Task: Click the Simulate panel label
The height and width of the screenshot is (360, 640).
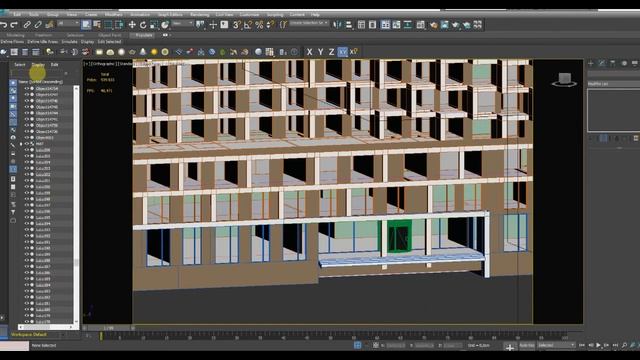Action: 69,42
